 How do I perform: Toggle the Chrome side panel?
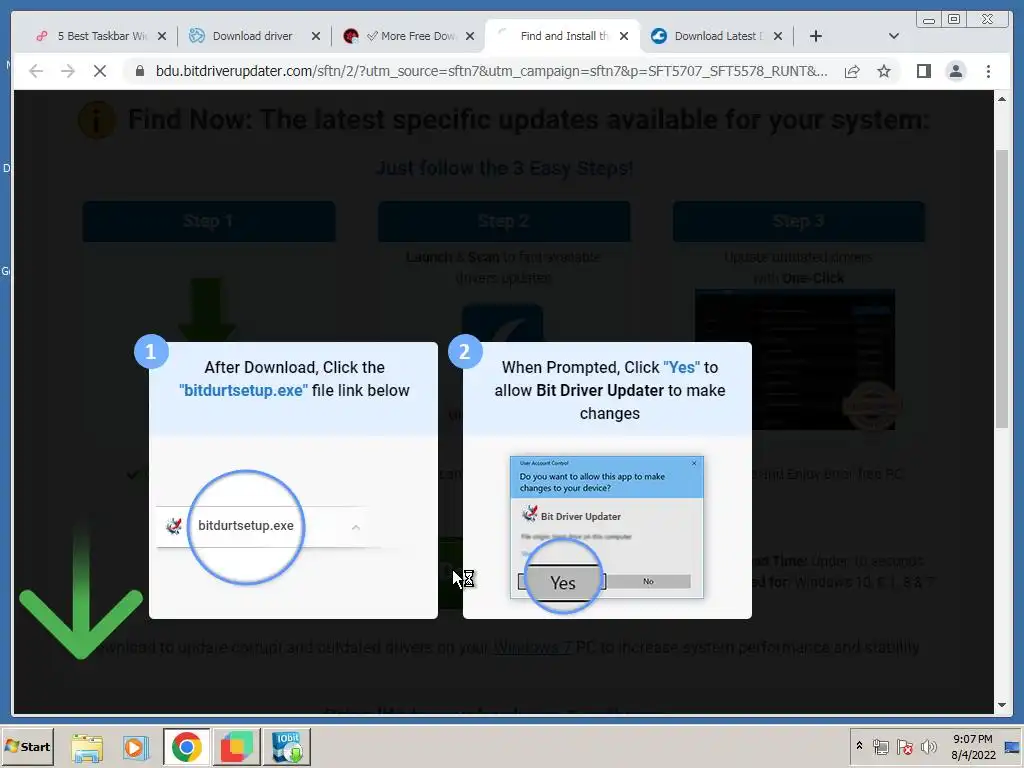point(923,71)
